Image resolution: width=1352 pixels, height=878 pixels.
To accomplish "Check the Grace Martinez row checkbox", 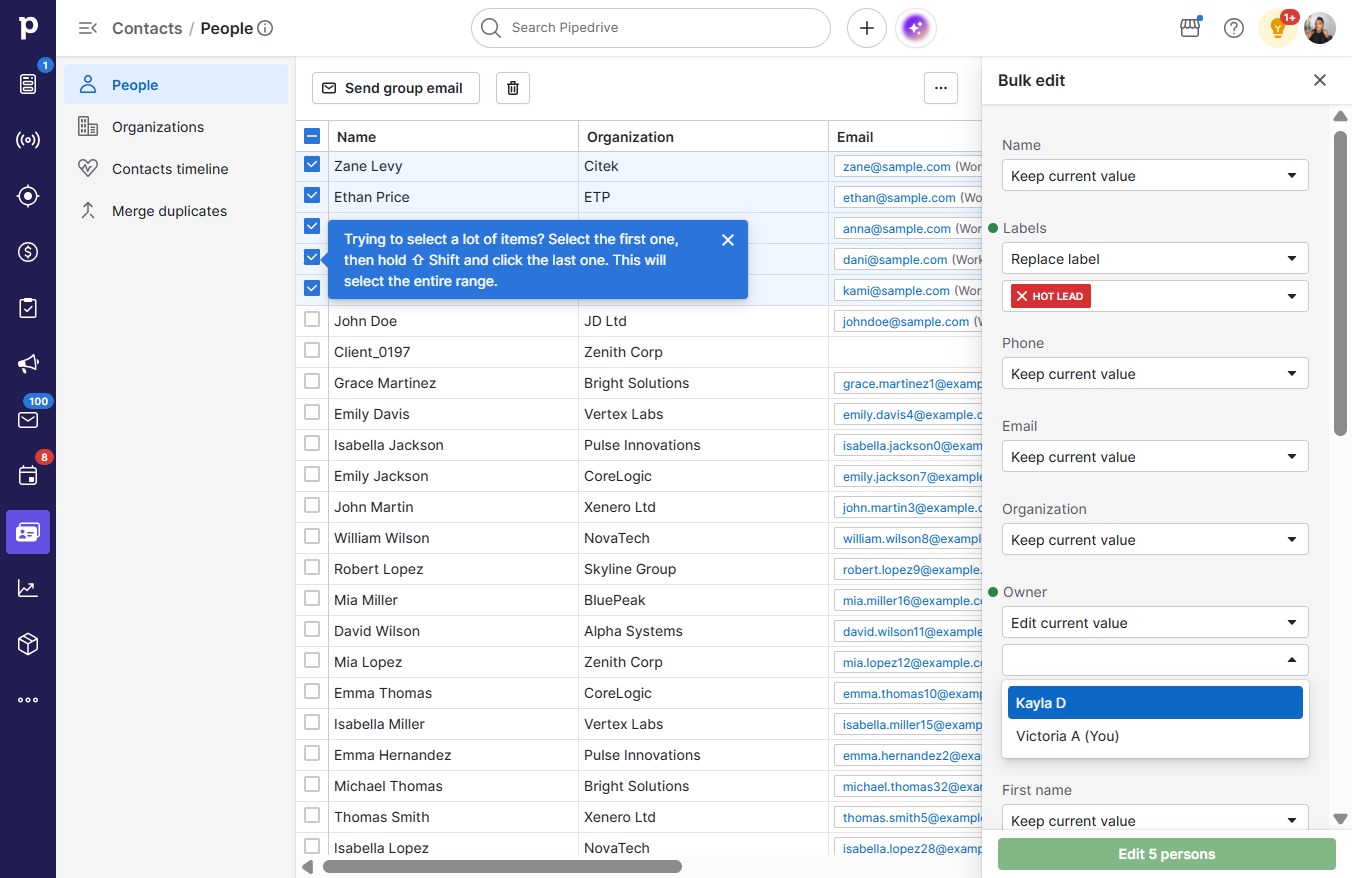I will 312,381.
